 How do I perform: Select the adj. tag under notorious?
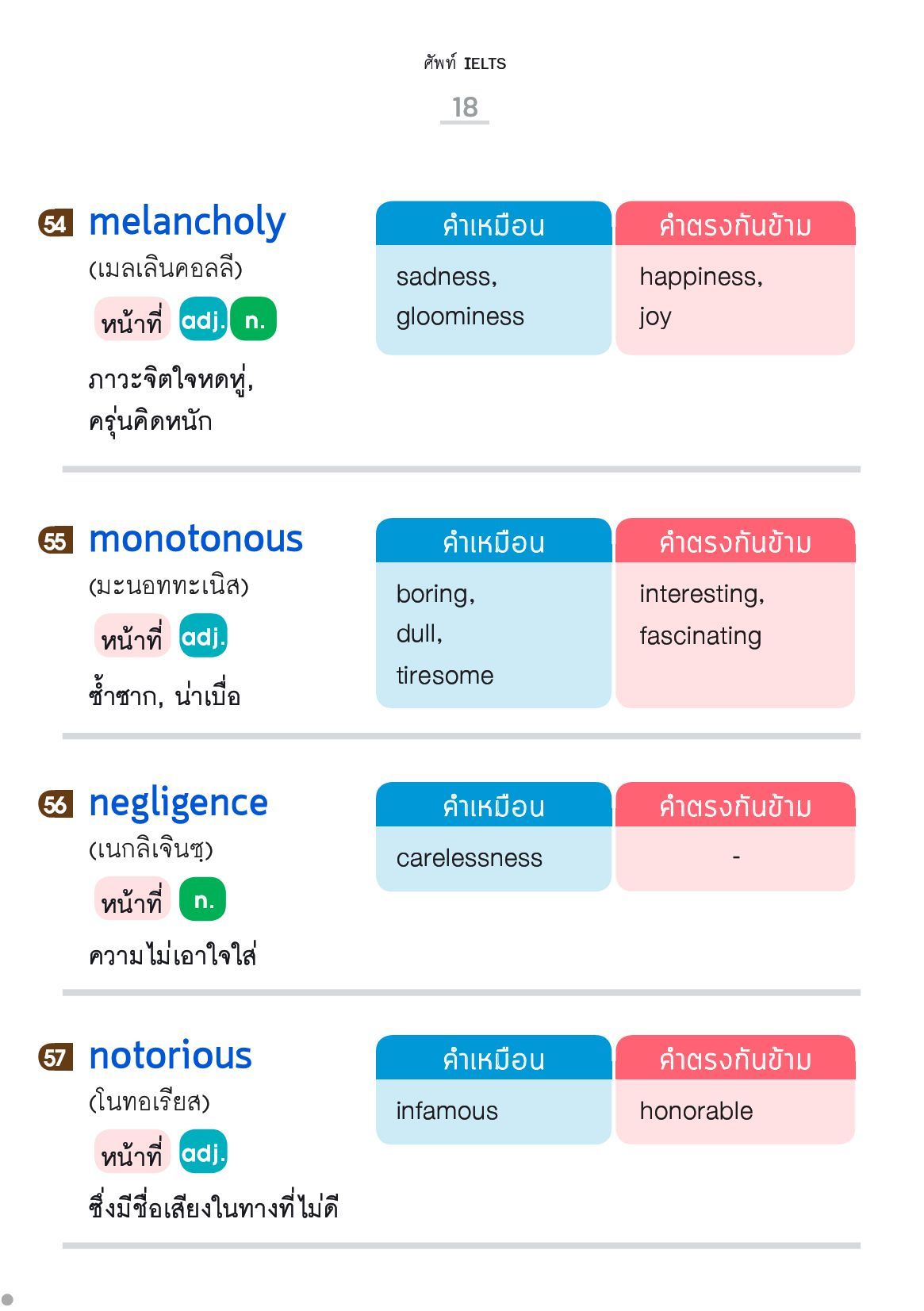pyautogui.click(x=203, y=1152)
